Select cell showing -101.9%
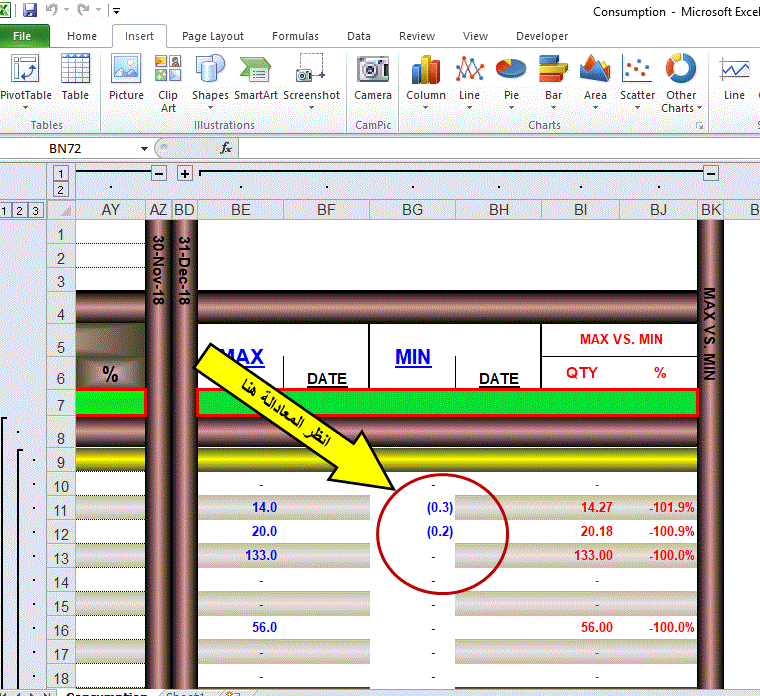 point(658,507)
